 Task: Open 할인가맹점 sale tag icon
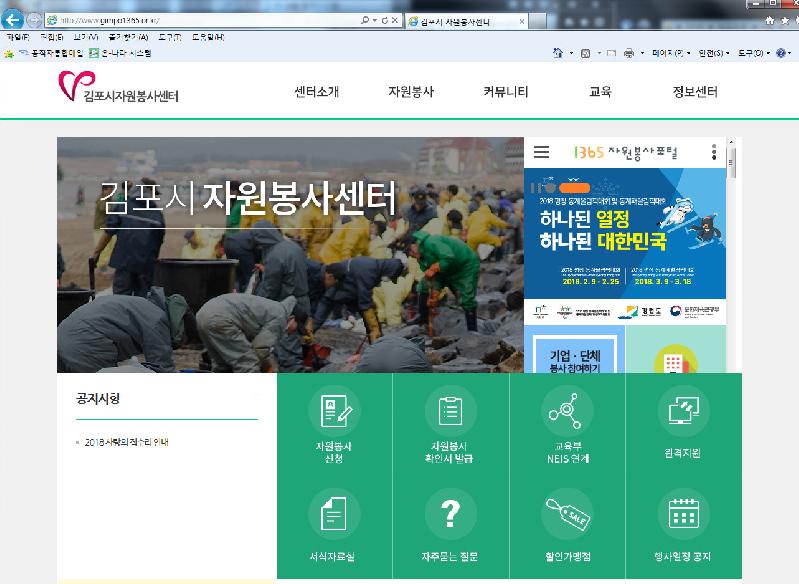pyautogui.click(x=567, y=515)
